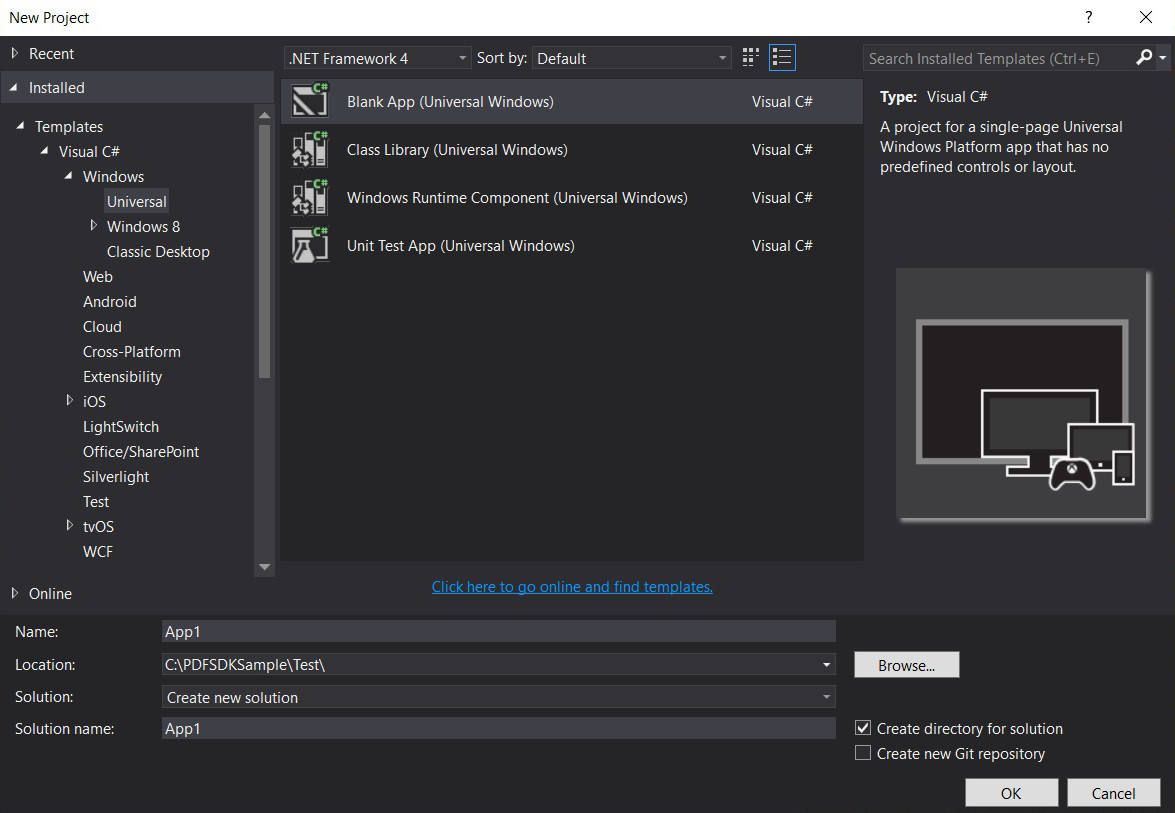Enable Create new Git repository

(863, 753)
